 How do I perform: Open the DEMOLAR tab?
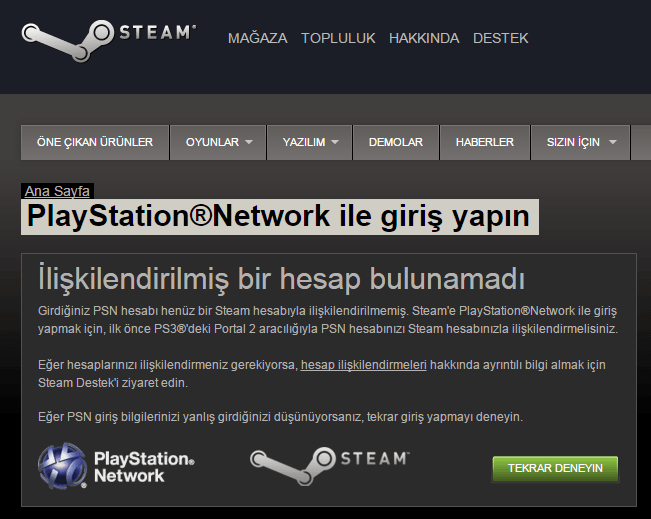pos(396,142)
